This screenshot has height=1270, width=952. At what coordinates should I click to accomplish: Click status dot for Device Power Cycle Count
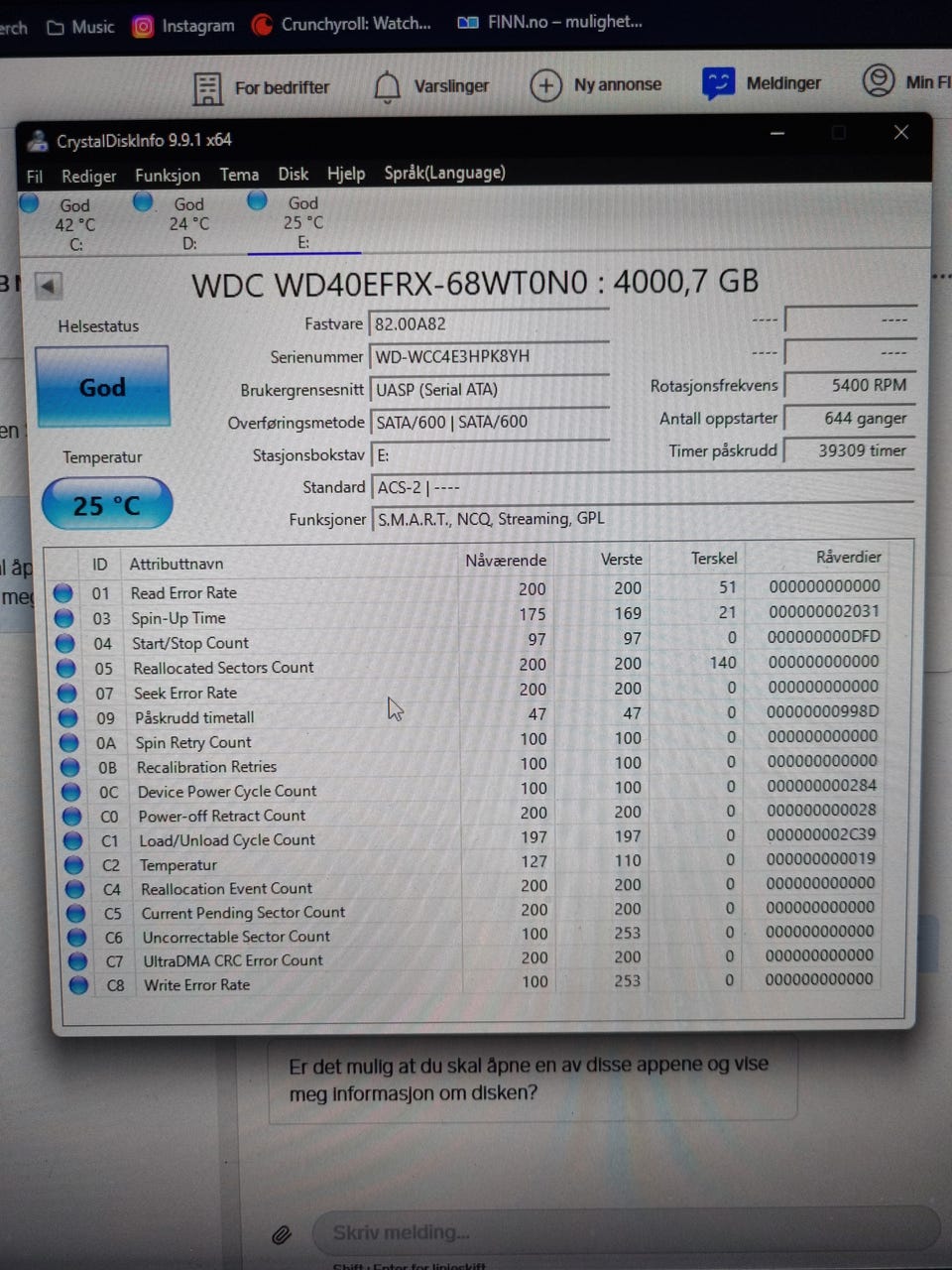pos(70,792)
